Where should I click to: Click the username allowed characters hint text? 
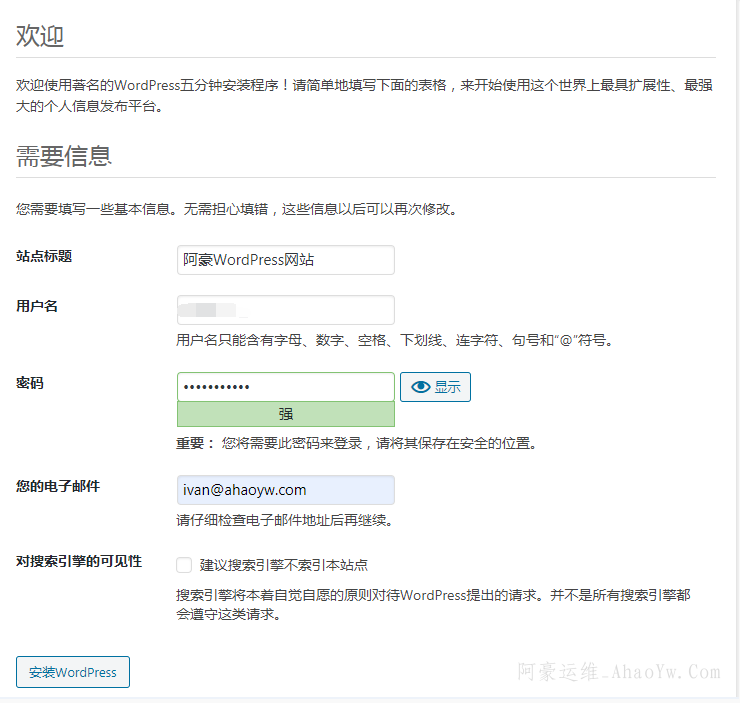point(394,340)
